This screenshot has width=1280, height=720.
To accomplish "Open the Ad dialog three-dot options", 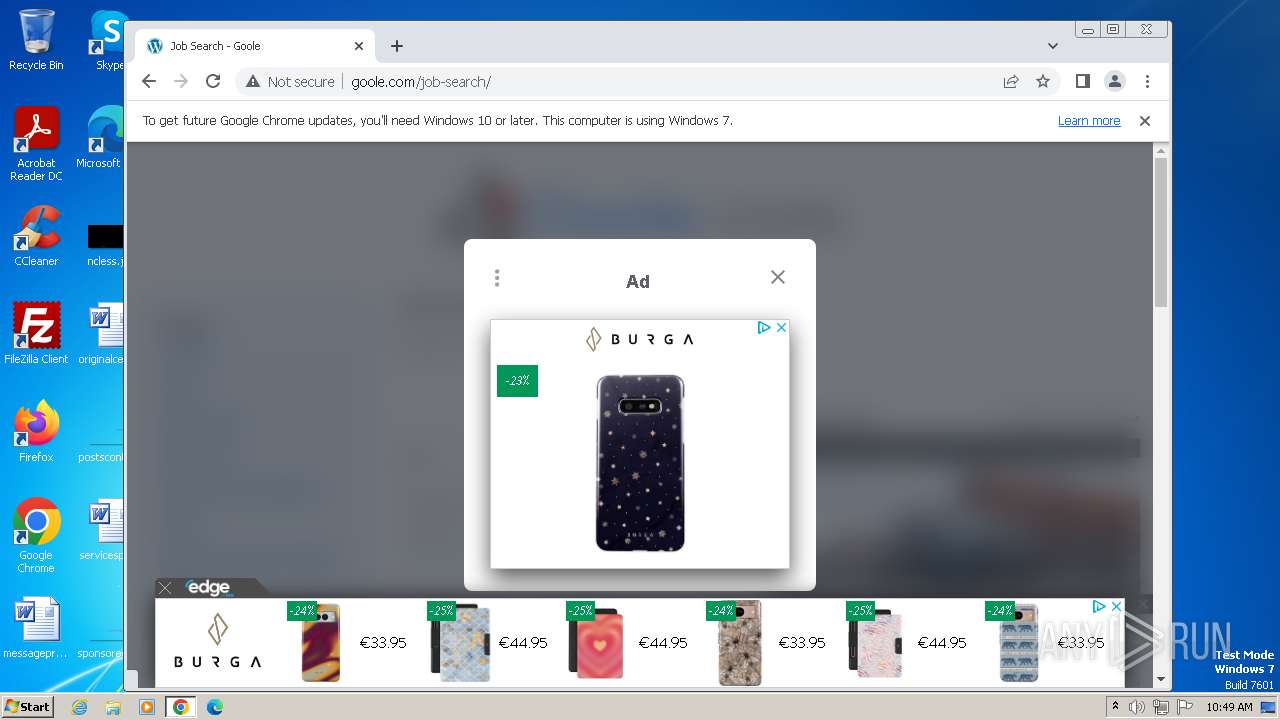I will coord(497,278).
